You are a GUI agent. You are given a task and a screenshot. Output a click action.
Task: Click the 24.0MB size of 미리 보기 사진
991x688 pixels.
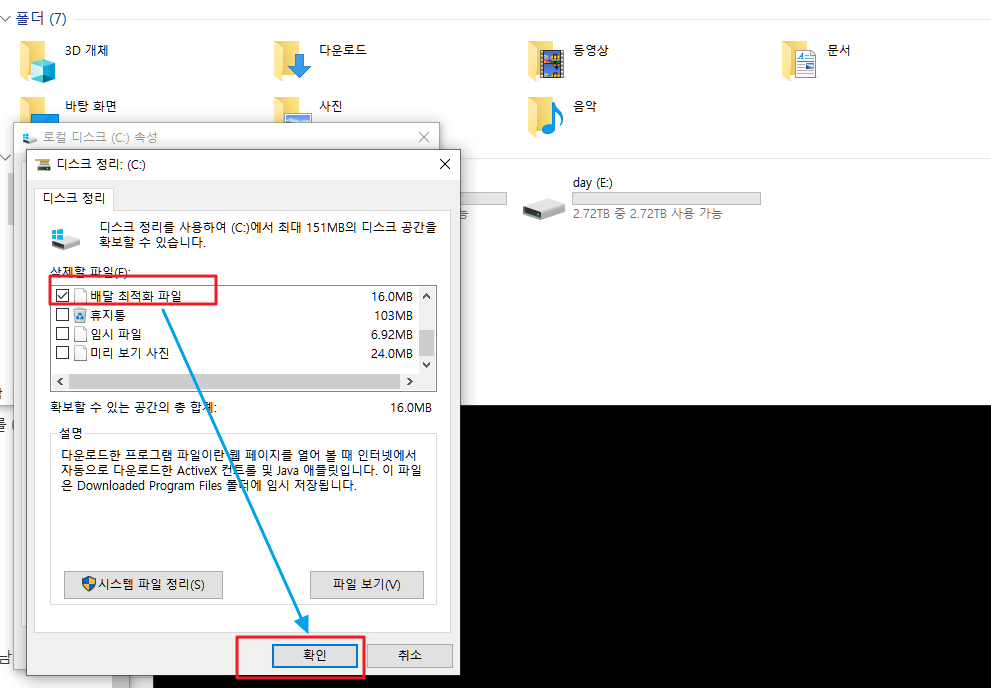[x=392, y=353]
